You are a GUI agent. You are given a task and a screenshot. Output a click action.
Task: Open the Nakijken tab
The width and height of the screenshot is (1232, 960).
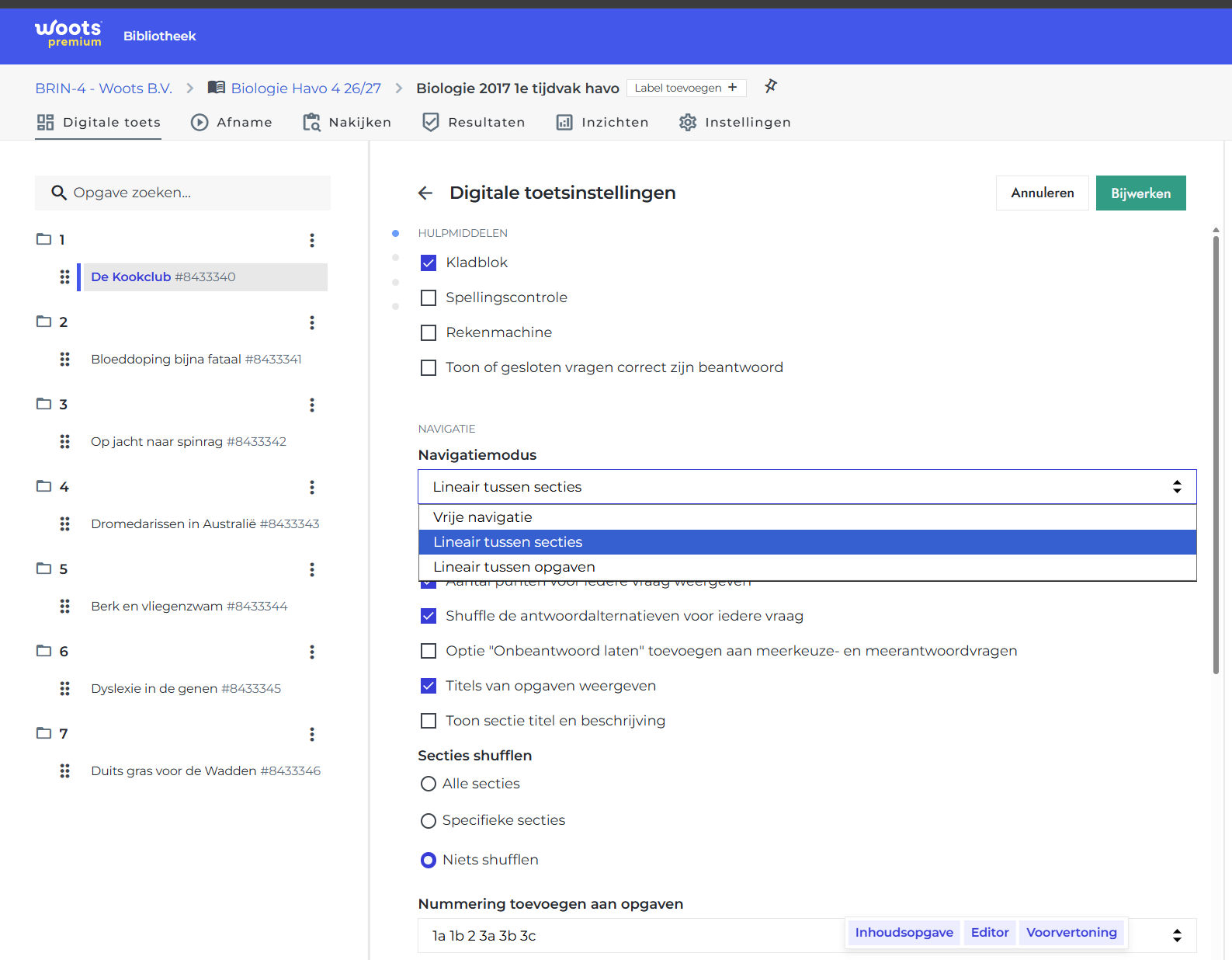347,122
